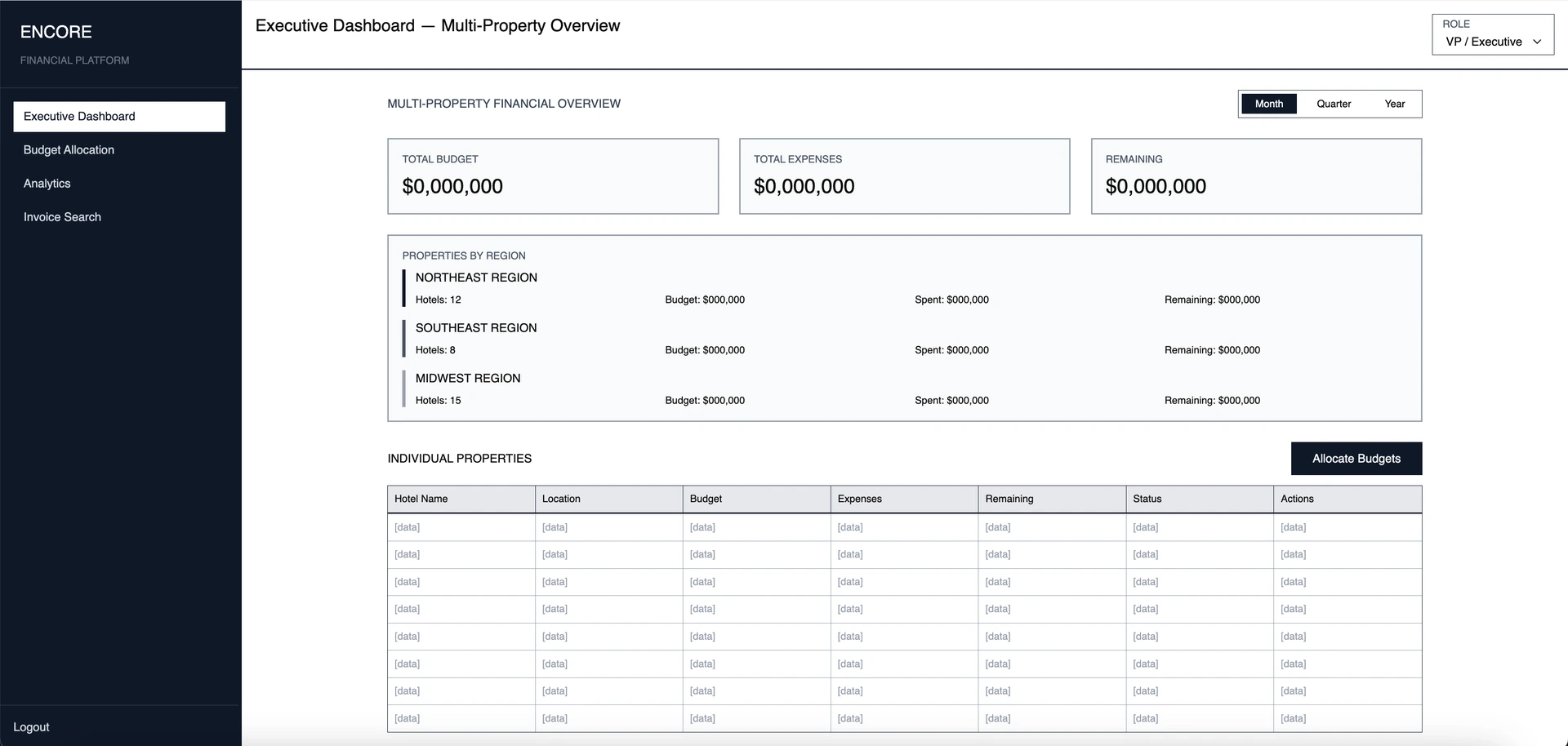The height and width of the screenshot is (746, 1568).
Task: Switch the period view to Year
Action: click(1394, 104)
